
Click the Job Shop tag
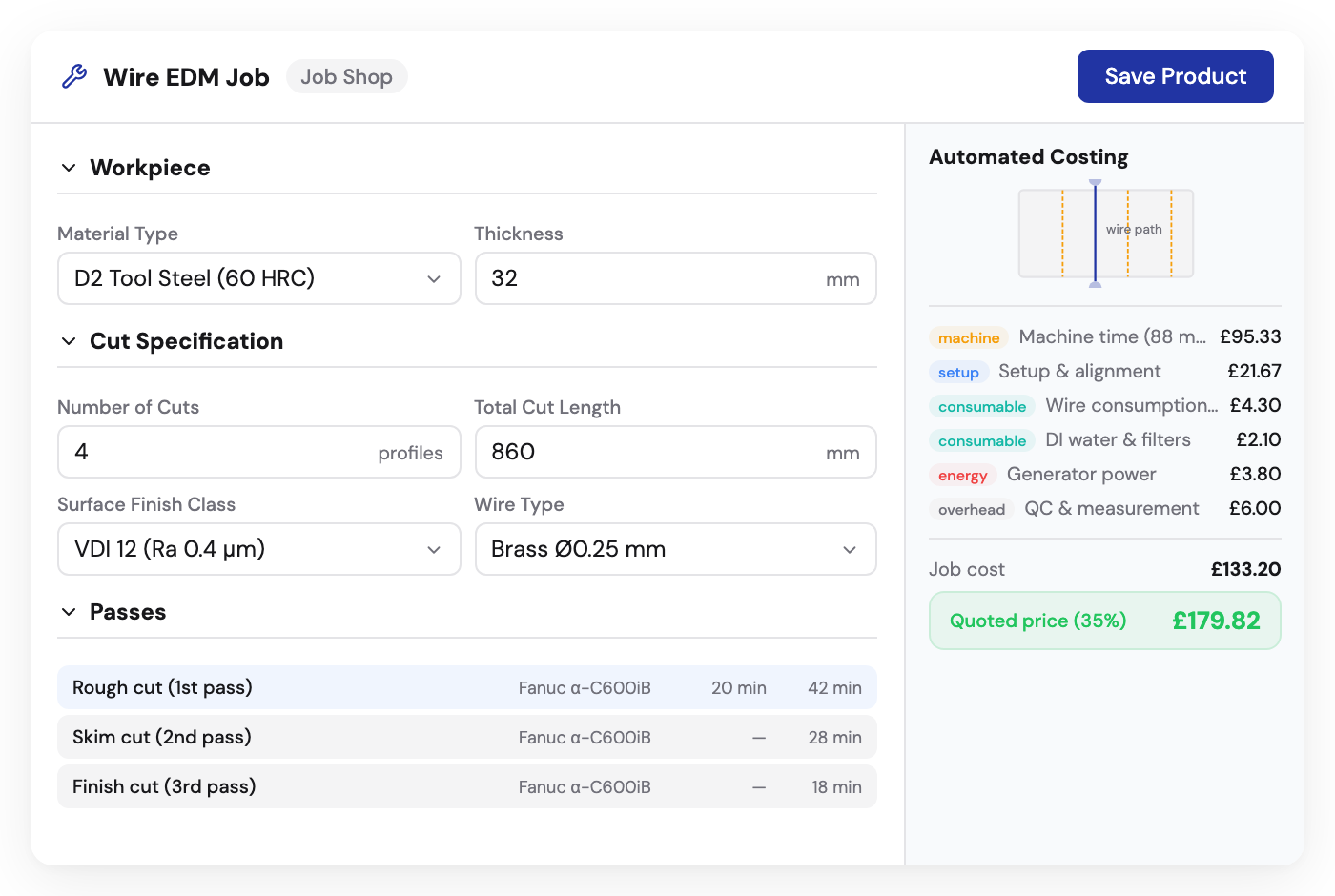point(346,76)
